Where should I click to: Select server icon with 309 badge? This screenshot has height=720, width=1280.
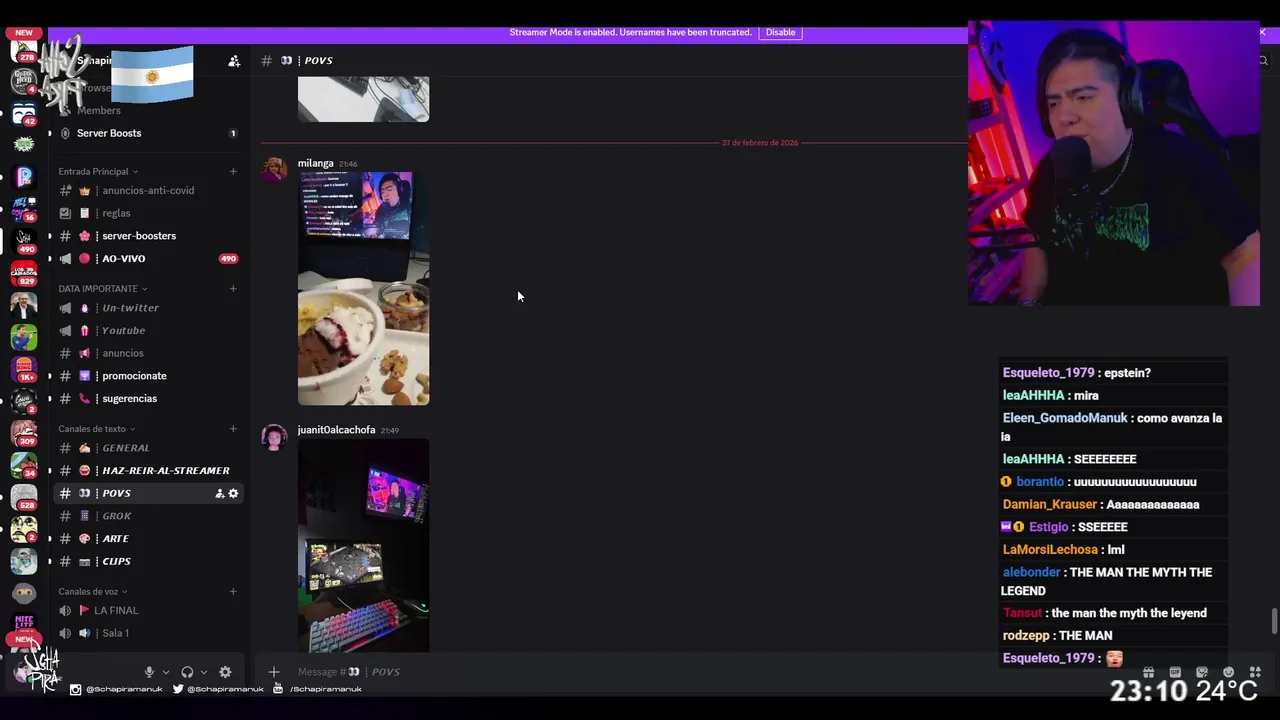click(x=24, y=432)
